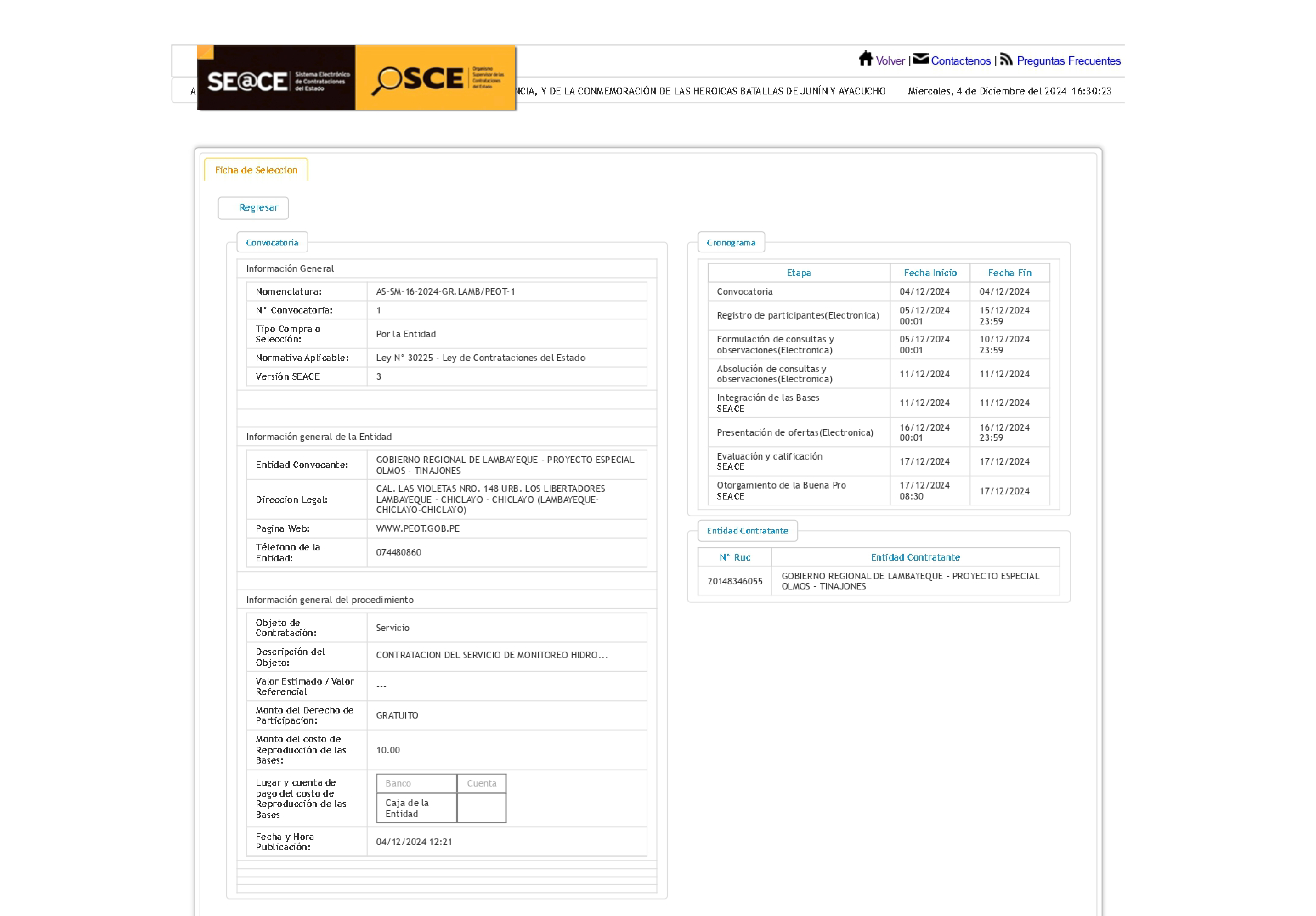Click the N° Convocatoria label
The width and height of the screenshot is (1316, 916).
(294, 310)
